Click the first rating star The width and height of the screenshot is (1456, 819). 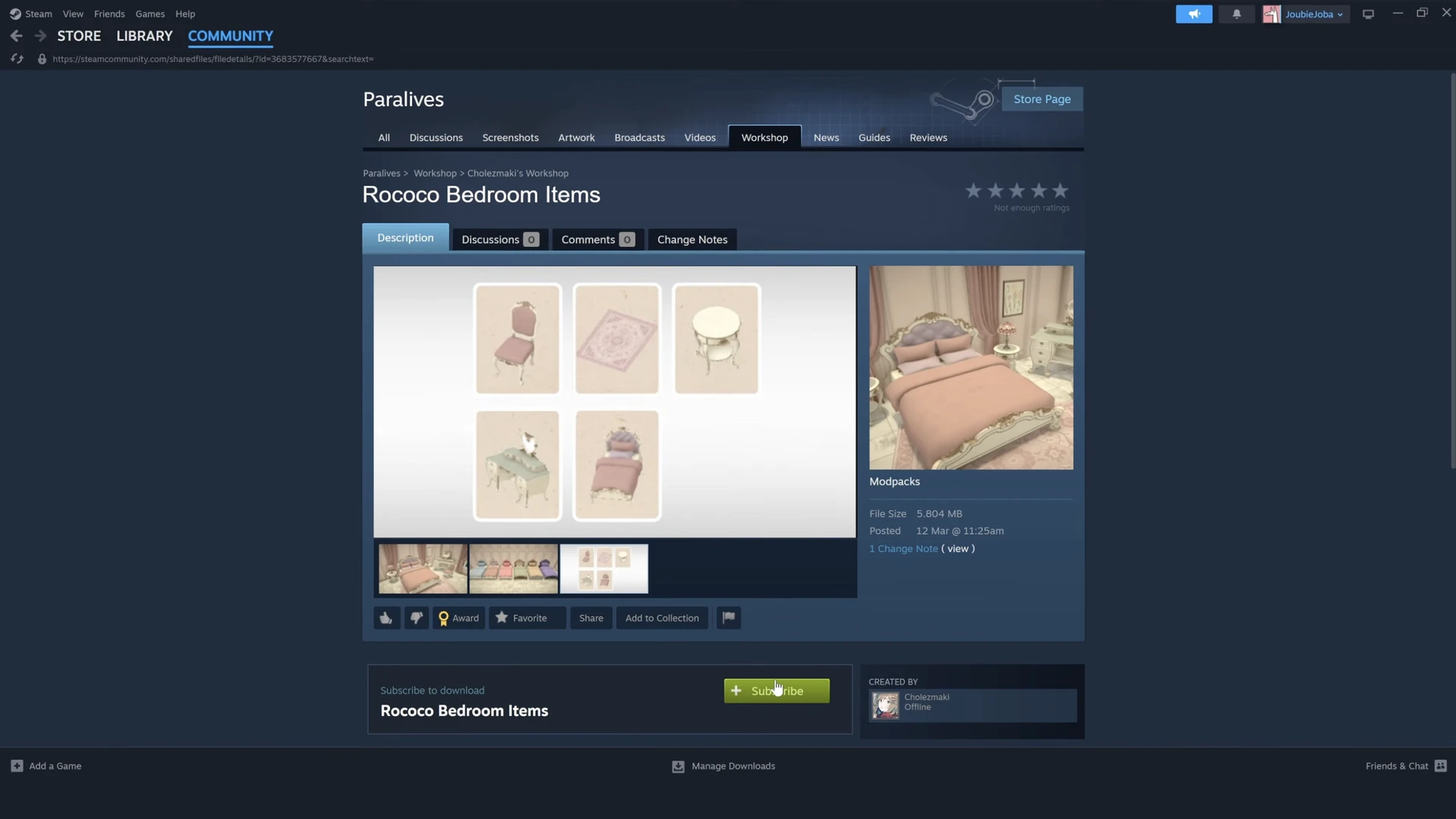tap(974, 190)
